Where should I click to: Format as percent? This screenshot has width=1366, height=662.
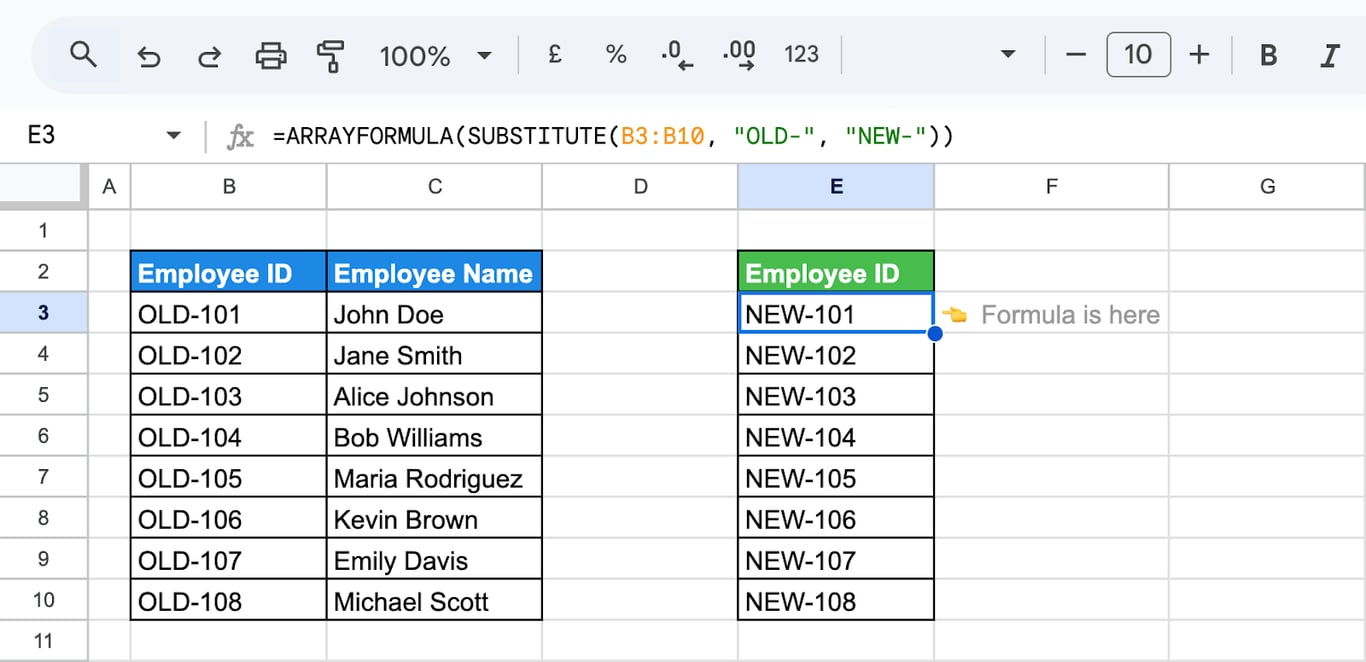[x=616, y=55]
